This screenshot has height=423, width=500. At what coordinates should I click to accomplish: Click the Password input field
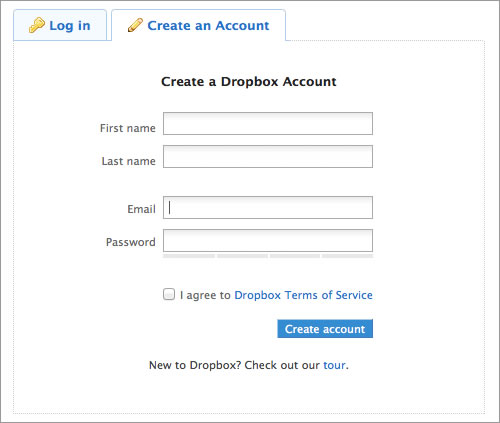(x=268, y=240)
